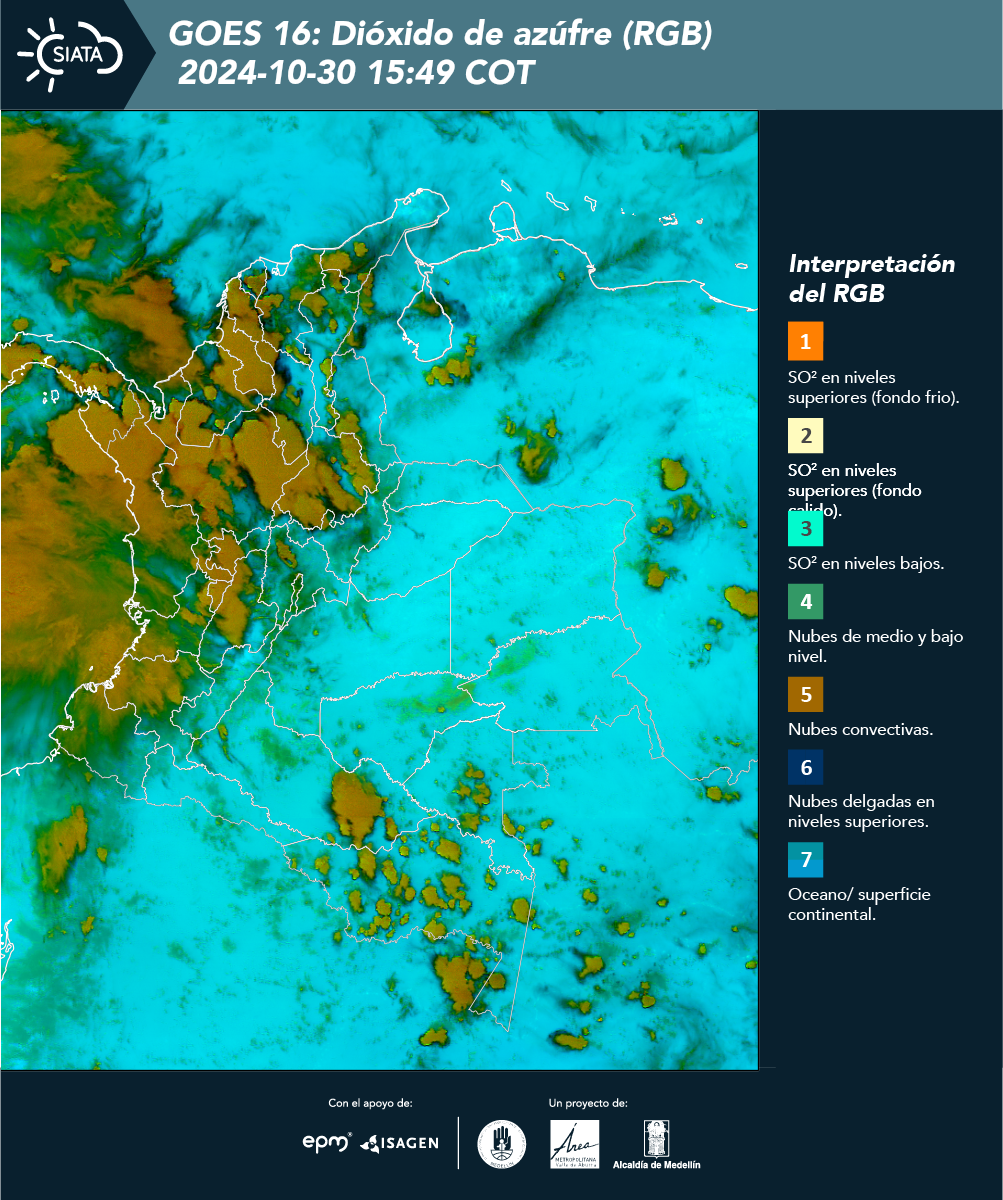The width and height of the screenshot is (1003, 1200).
Task: Click the label 'SO² en niveles superiores (fondo frio).'
Action: pos(874,387)
